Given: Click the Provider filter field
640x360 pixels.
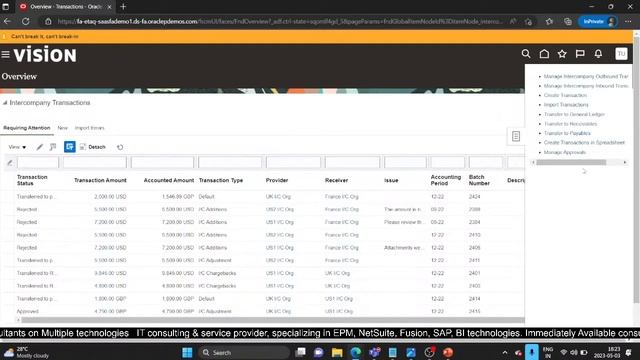Looking at the screenshot, I should coord(293,162).
